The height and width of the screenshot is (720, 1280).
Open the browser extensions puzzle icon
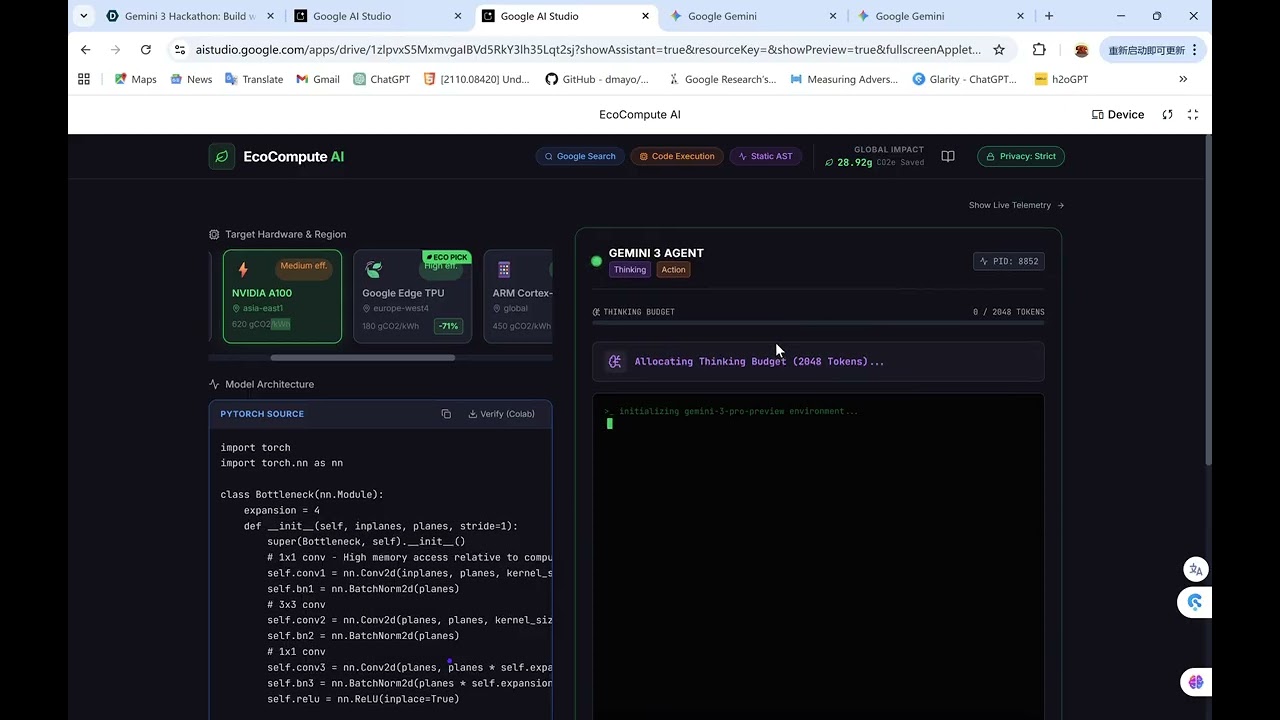tap(1039, 50)
